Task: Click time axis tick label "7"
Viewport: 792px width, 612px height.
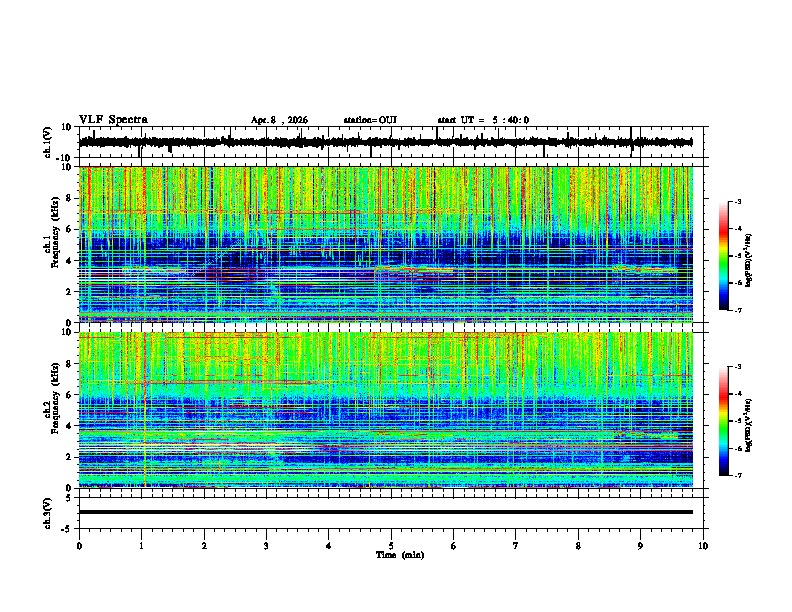Action: pos(516,546)
